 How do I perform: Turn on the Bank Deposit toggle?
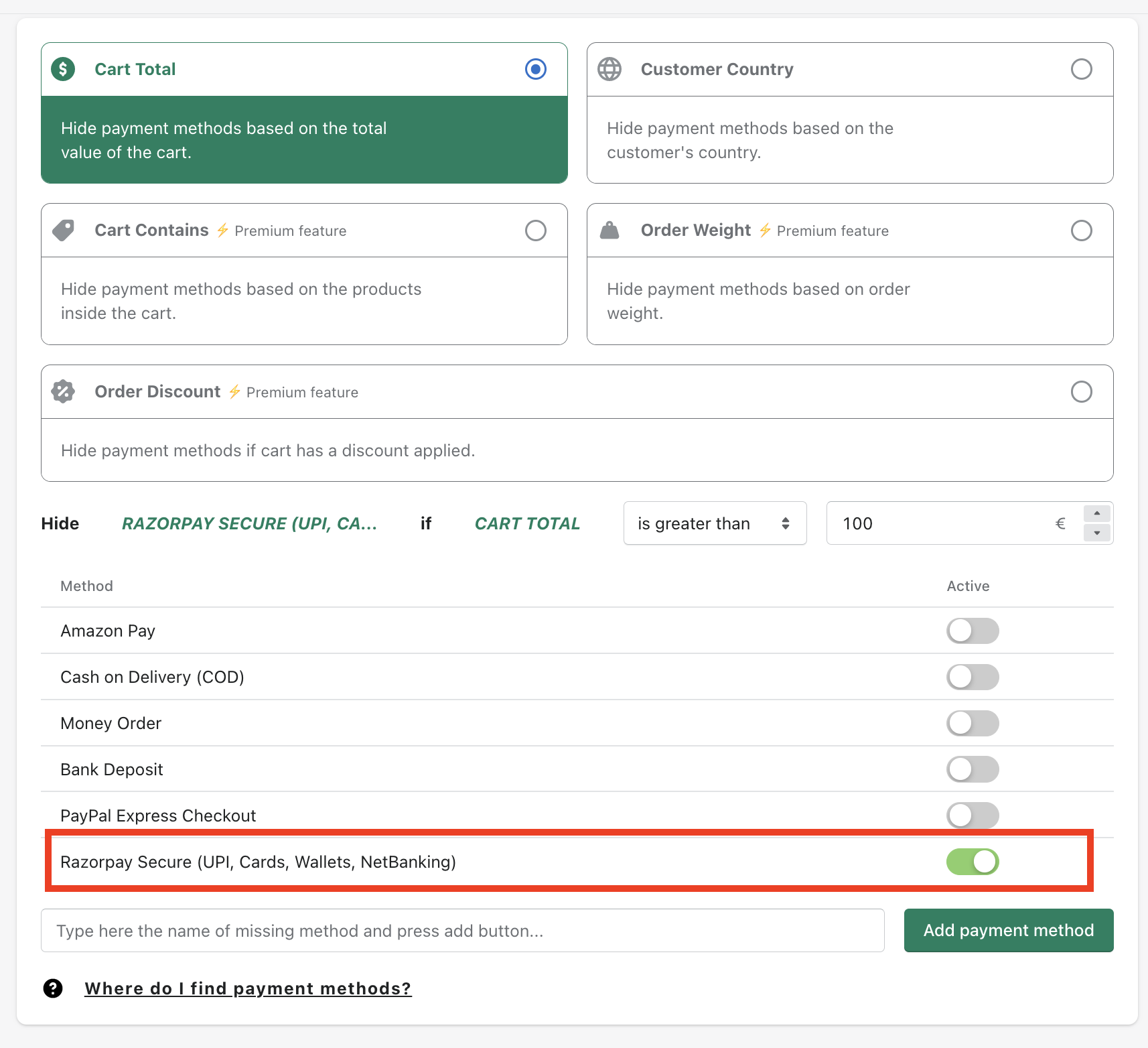click(973, 769)
